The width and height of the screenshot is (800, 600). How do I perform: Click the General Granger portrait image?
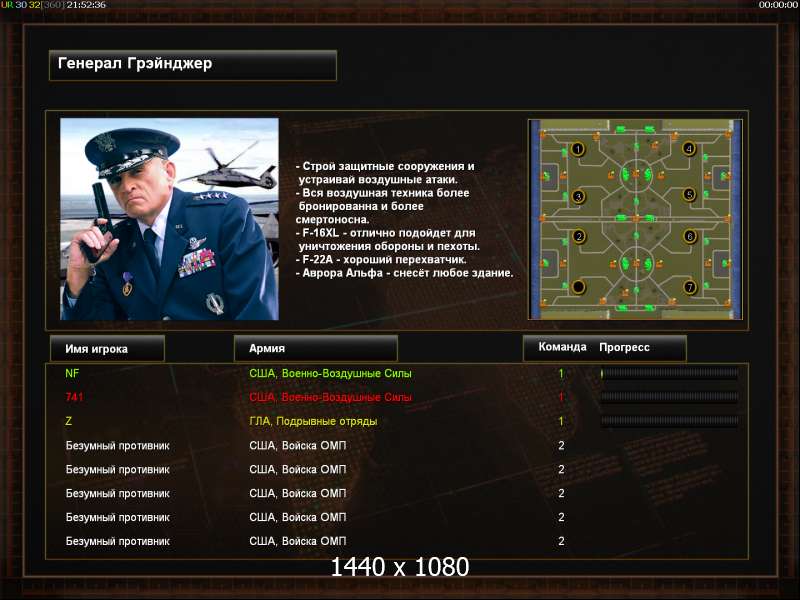[169, 219]
